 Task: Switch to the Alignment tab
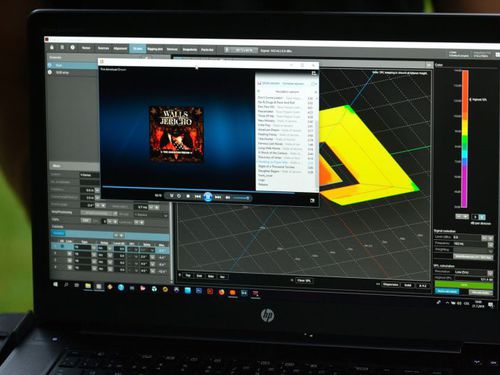[120, 49]
